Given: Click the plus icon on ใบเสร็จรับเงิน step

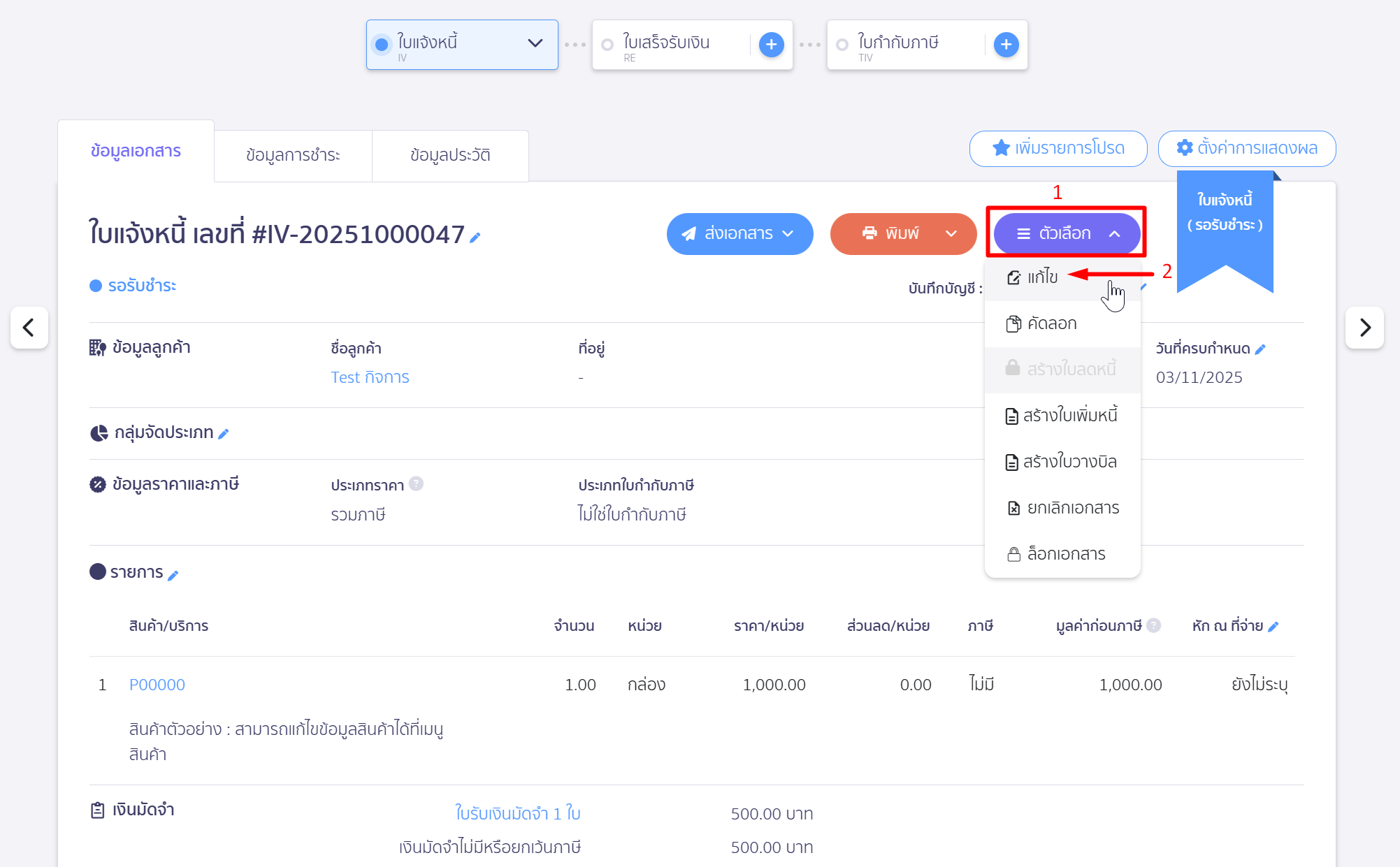Looking at the screenshot, I should click(771, 45).
